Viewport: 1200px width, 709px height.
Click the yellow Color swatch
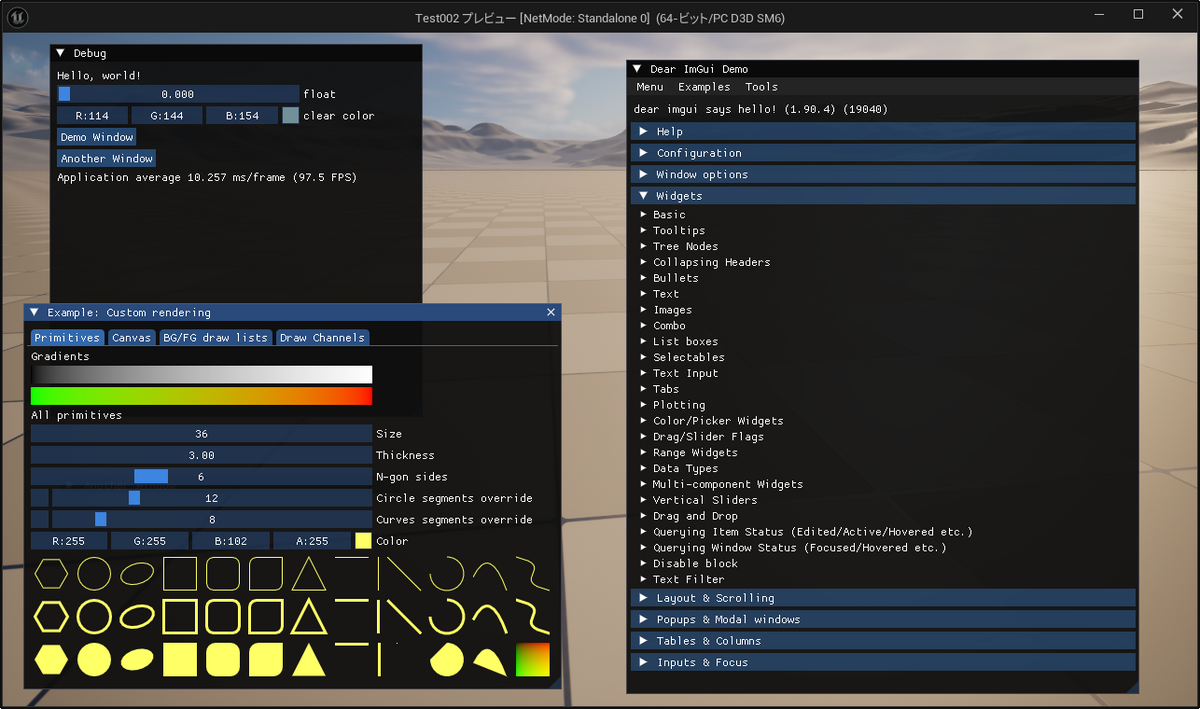pyautogui.click(x=361, y=540)
